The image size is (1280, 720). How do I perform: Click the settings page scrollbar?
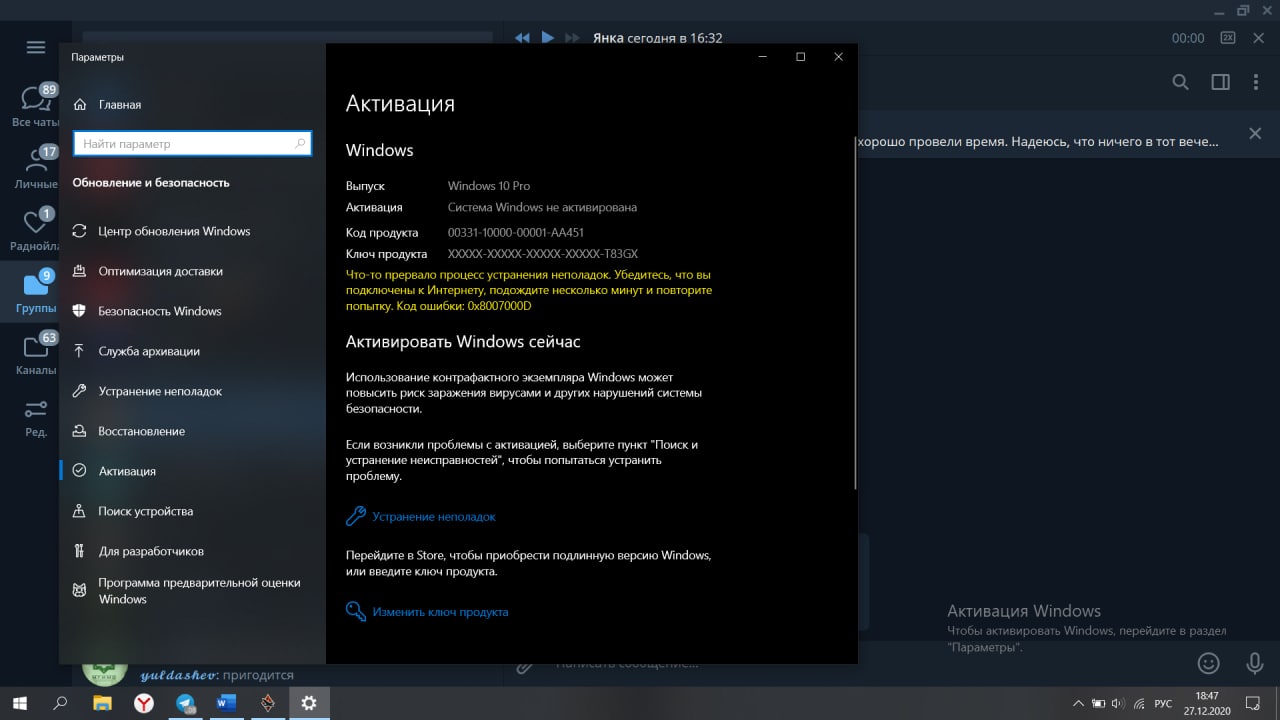855,315
